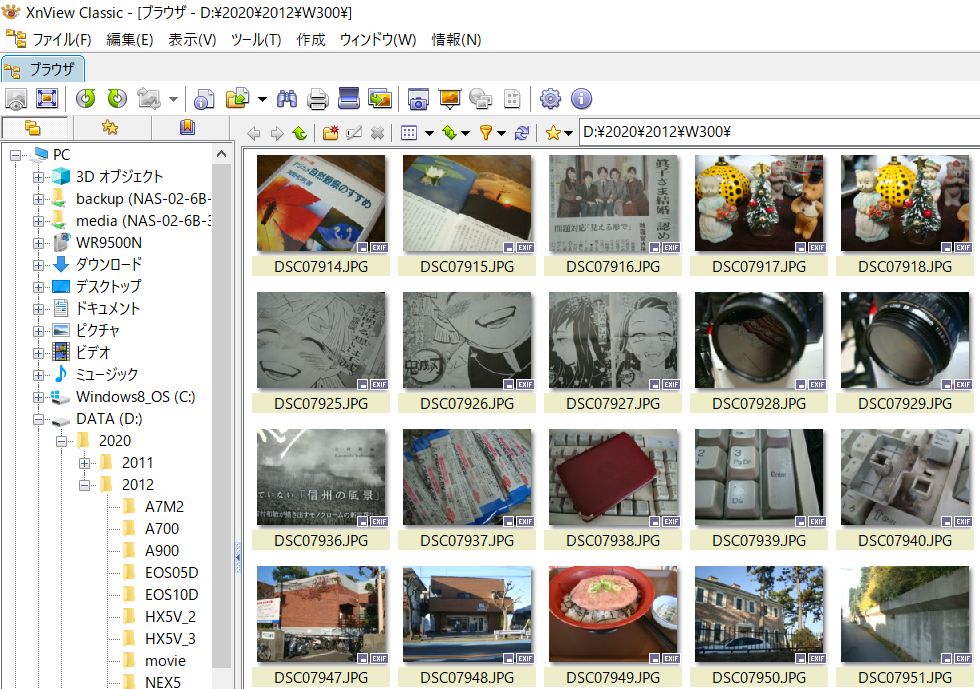Open settings with the gear icon

550,99
